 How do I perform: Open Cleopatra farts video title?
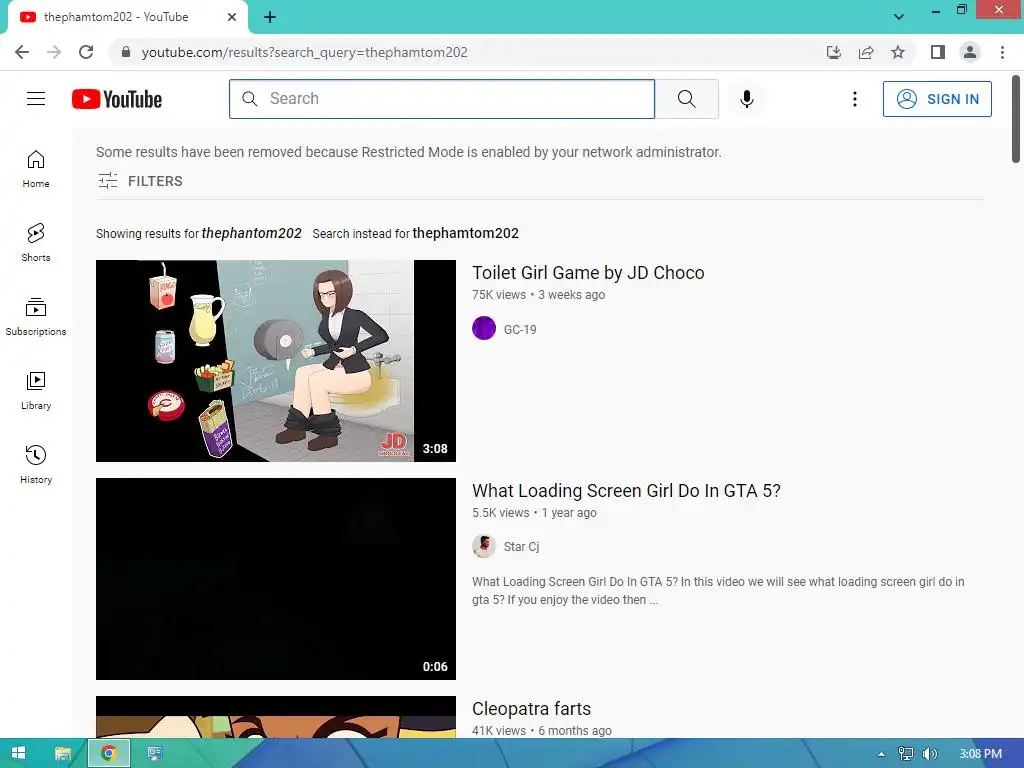click(x=531, y=709)
